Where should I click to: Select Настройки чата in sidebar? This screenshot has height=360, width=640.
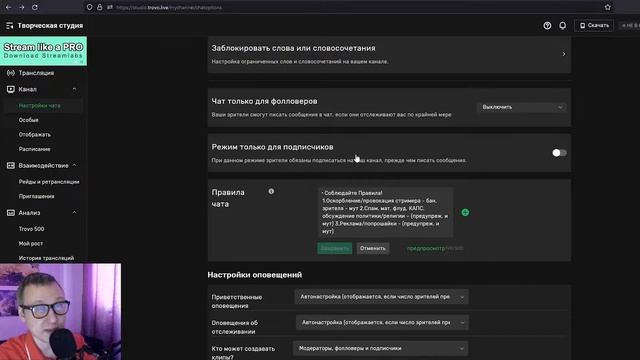coord(40,105)
